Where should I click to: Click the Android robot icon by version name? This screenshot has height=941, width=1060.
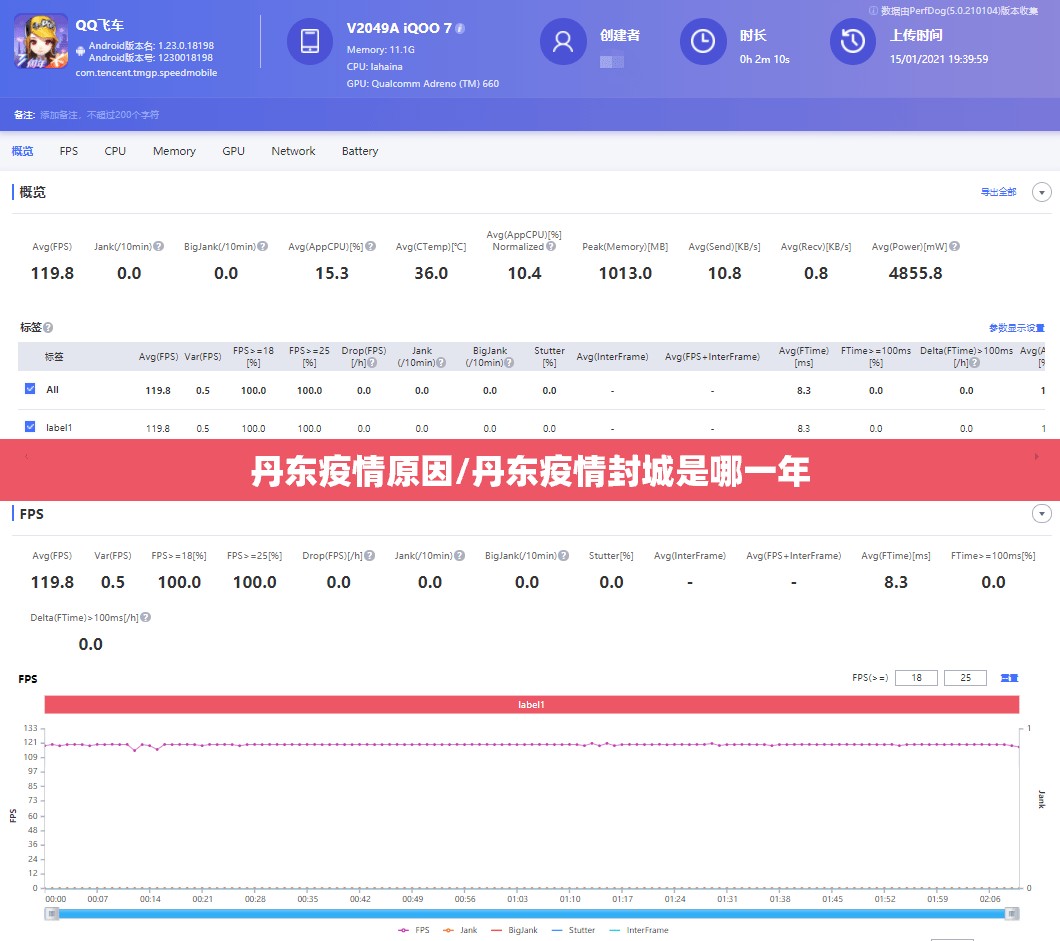[x=81, y=51]
